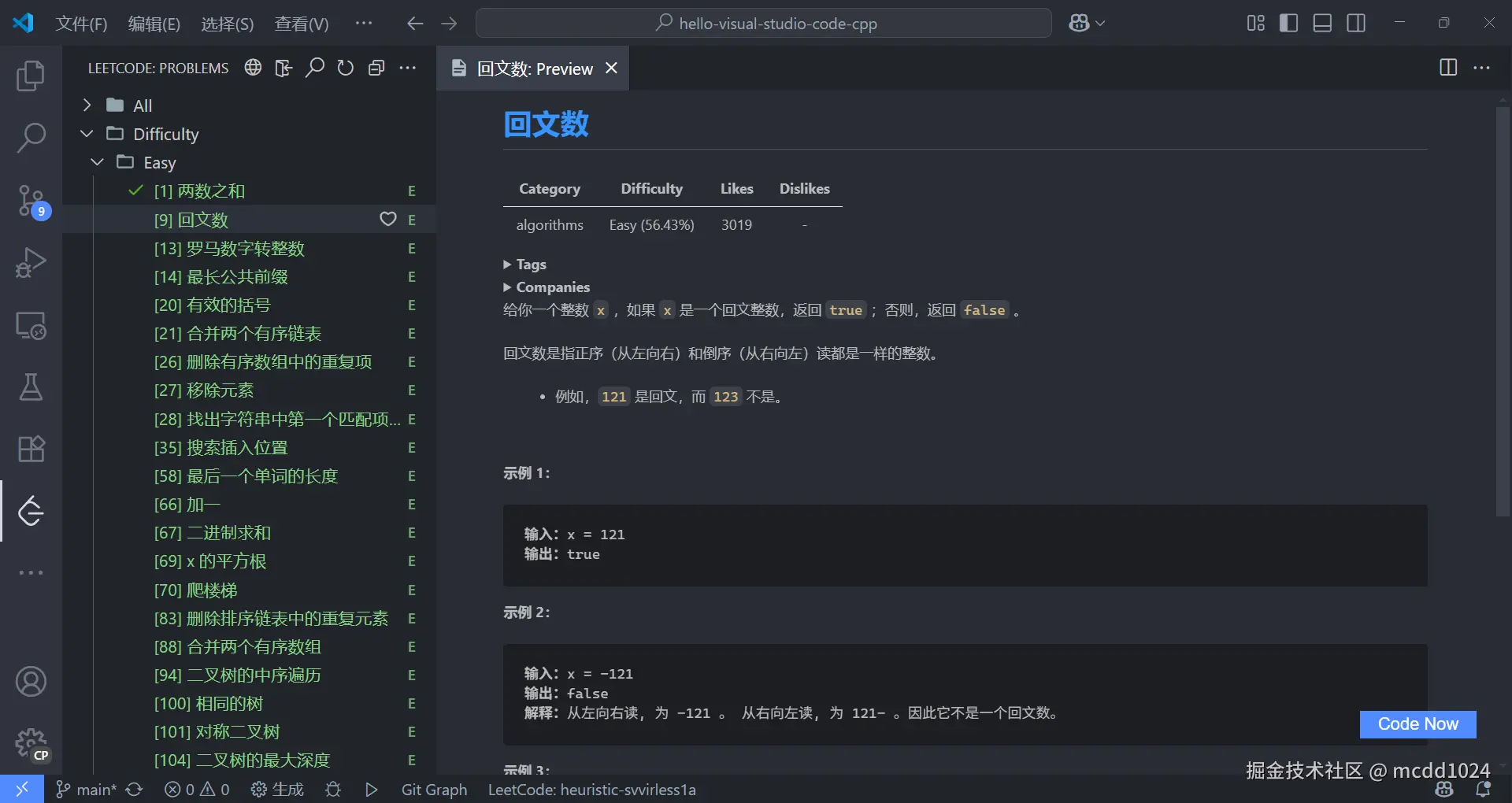Collapse all in LeetCode problems panel
The height and width of the screenshot is (803, 1512).
coord(376,68)
